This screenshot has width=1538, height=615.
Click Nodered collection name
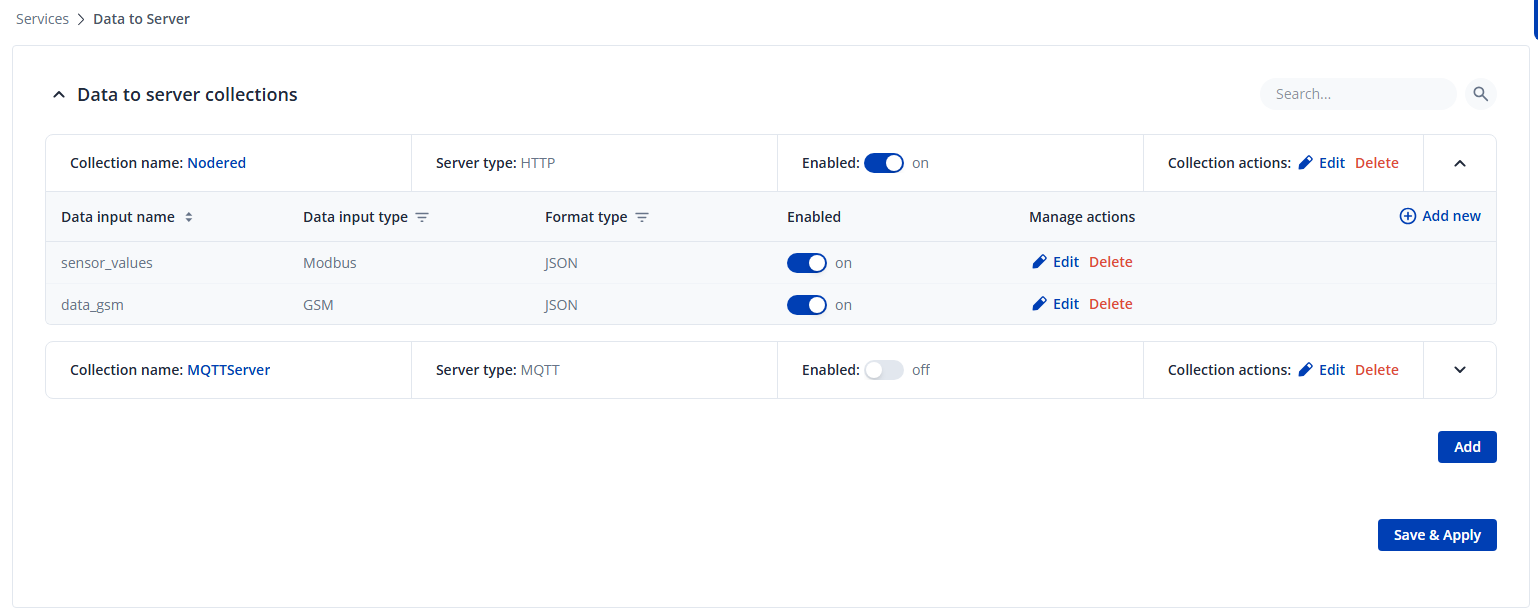click(x=216, y=163)
